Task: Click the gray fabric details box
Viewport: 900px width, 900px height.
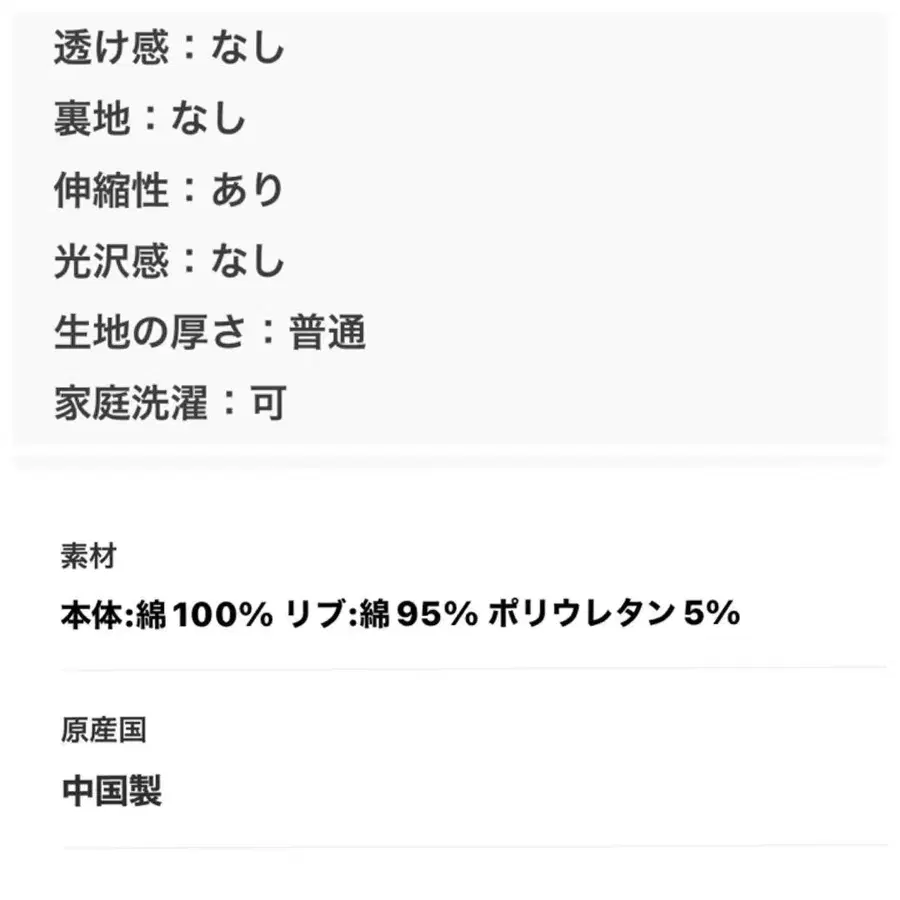Action: pyautogui.click(x=450, y=230)
